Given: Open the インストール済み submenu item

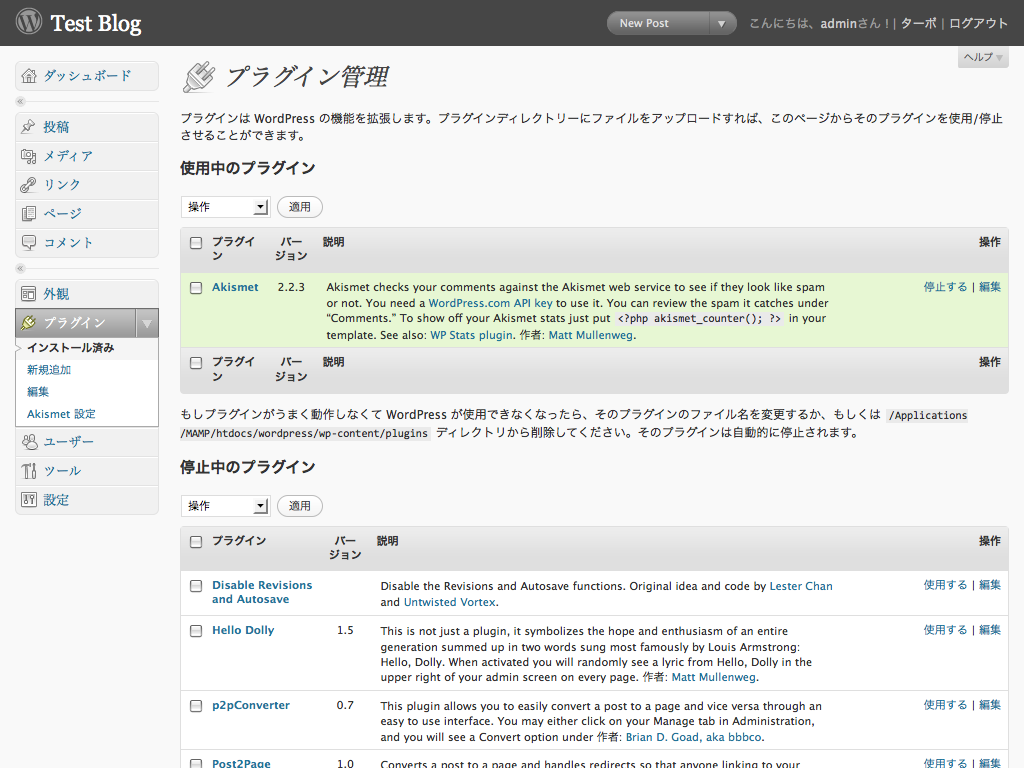Looking at the screenshot, I should click(71, 348).
